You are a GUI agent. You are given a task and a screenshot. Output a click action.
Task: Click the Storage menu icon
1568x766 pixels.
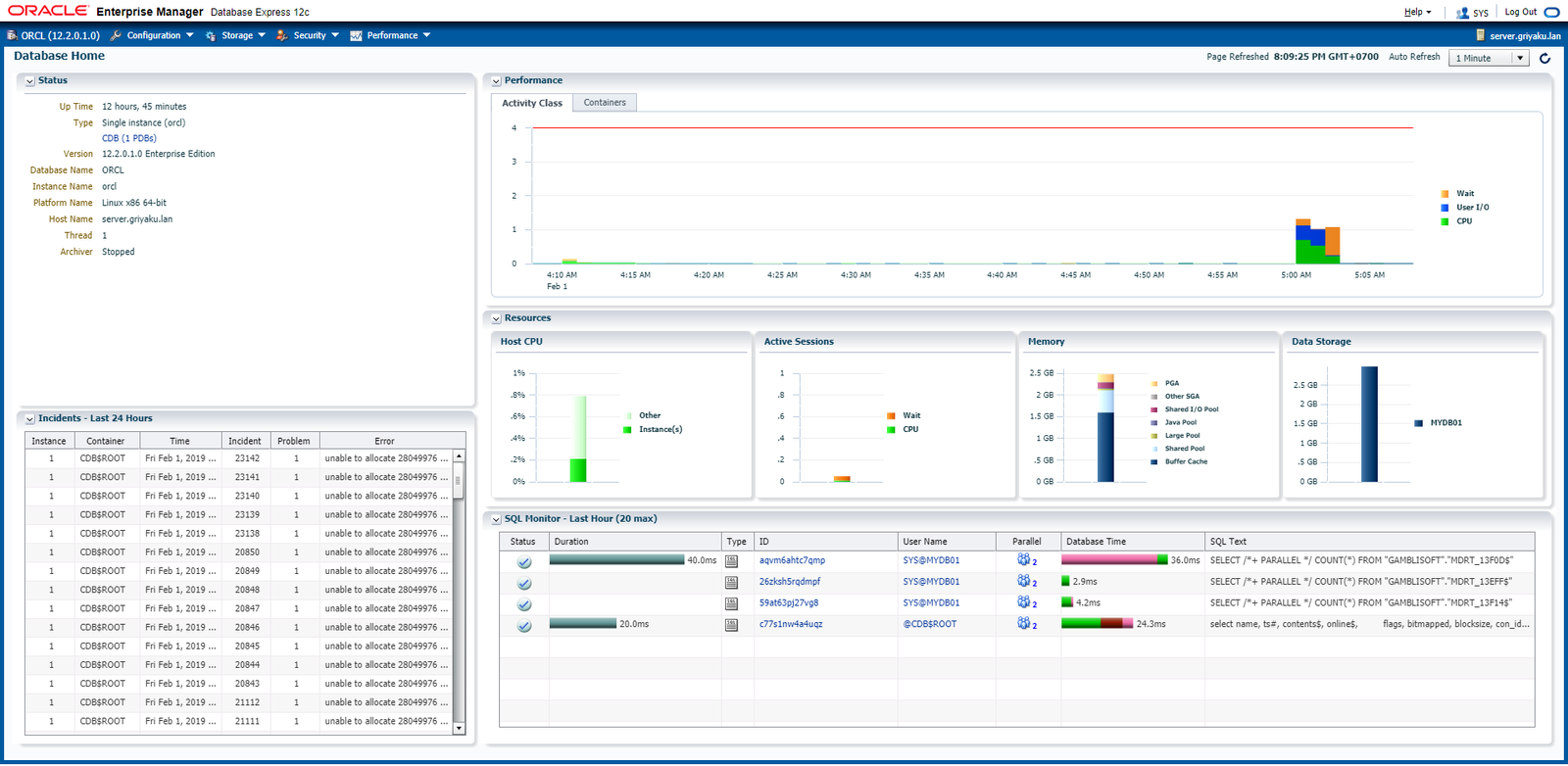point(211,35)
